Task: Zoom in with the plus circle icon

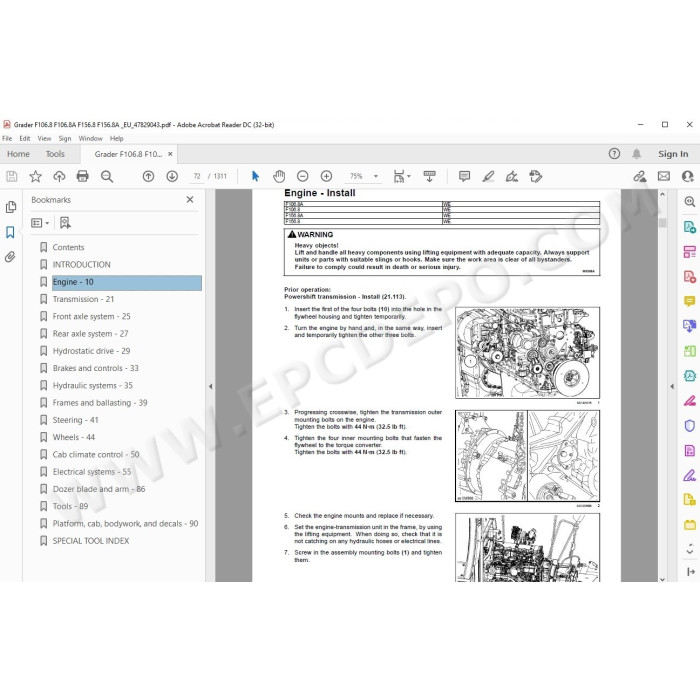Action: point(326,176)
